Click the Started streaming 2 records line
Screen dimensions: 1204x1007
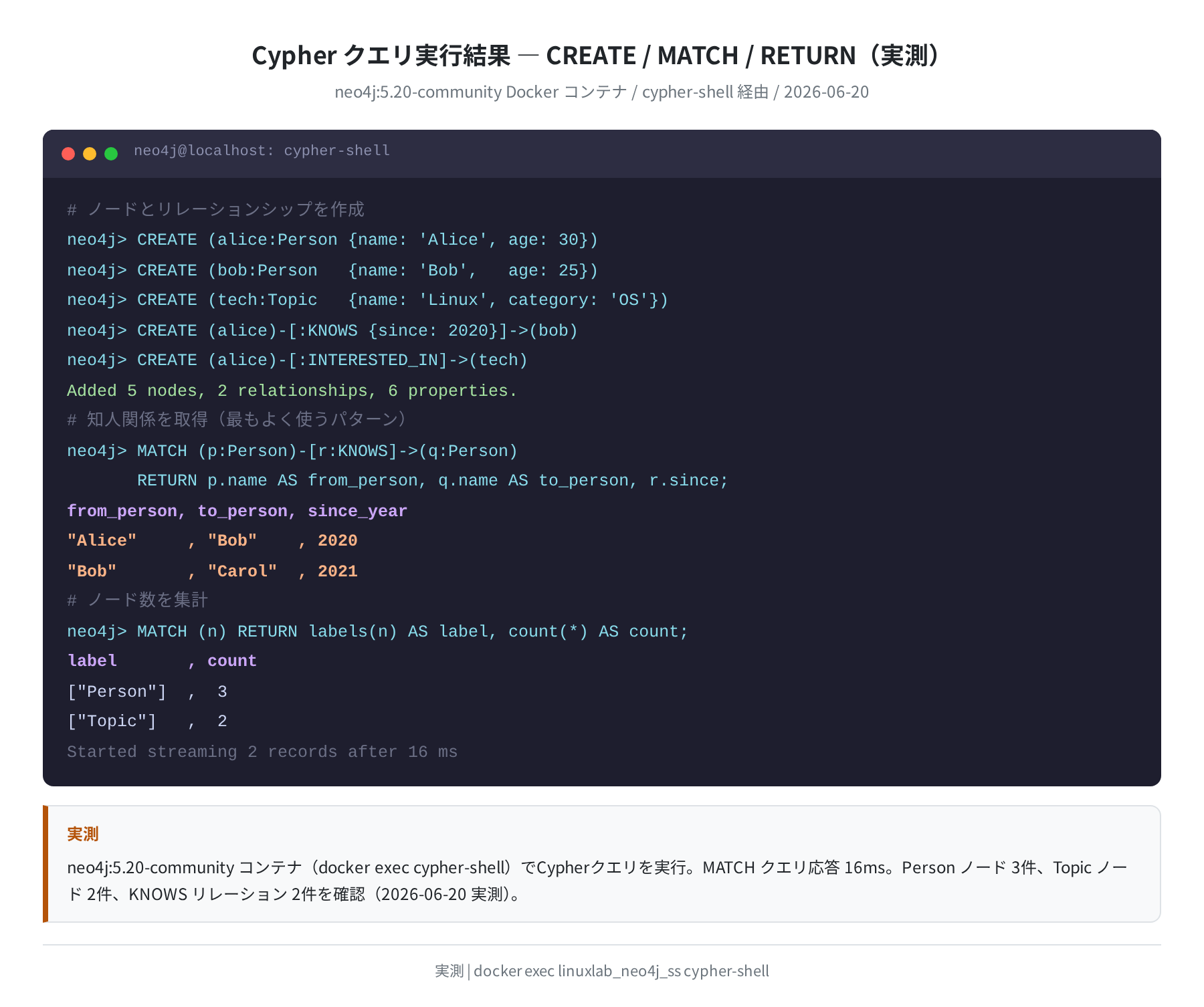pyautogui.click(x=262, y=752)
